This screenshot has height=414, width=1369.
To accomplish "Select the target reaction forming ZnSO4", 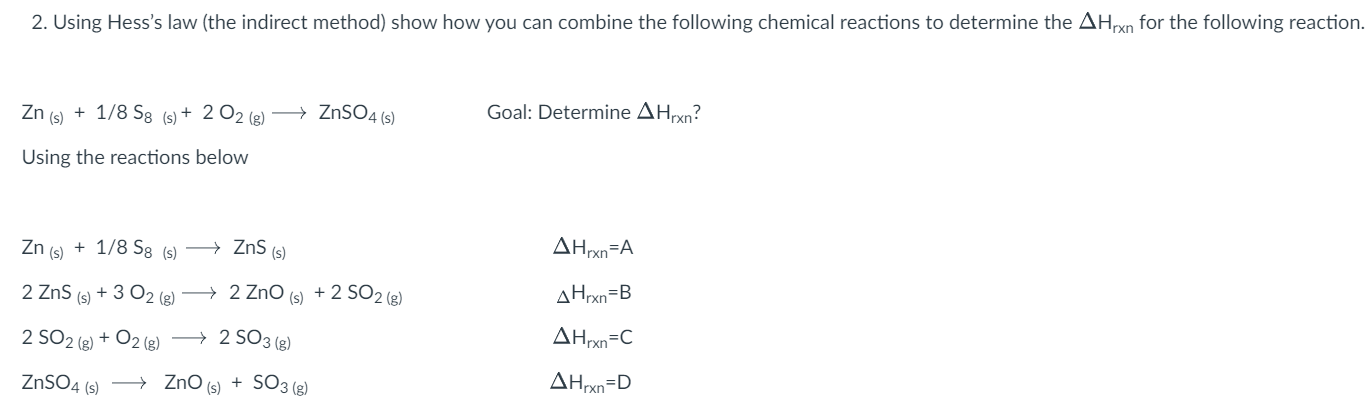I will pos(210,113).
